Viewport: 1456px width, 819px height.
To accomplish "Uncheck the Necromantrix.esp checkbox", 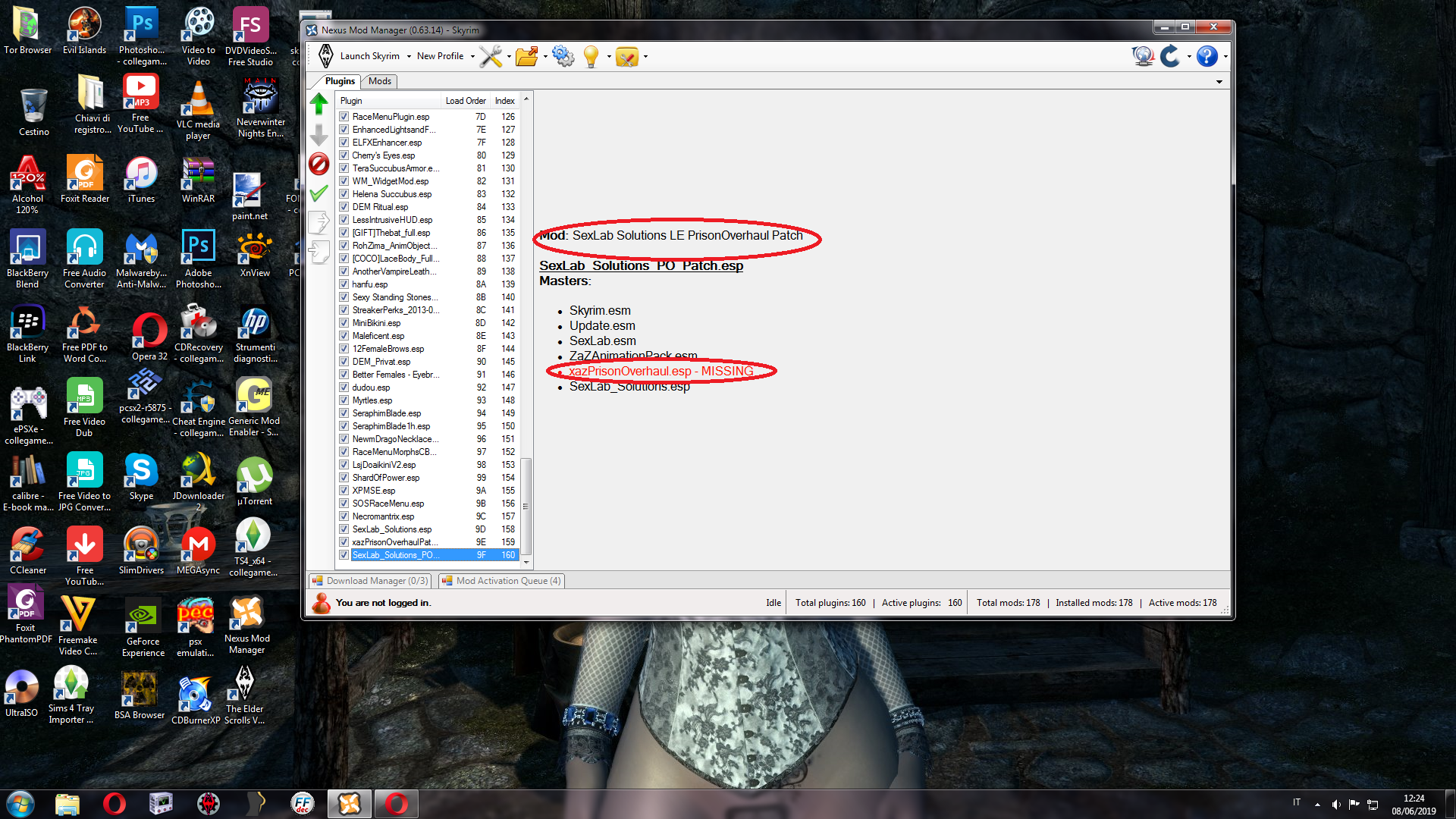I will click(344, 516).
